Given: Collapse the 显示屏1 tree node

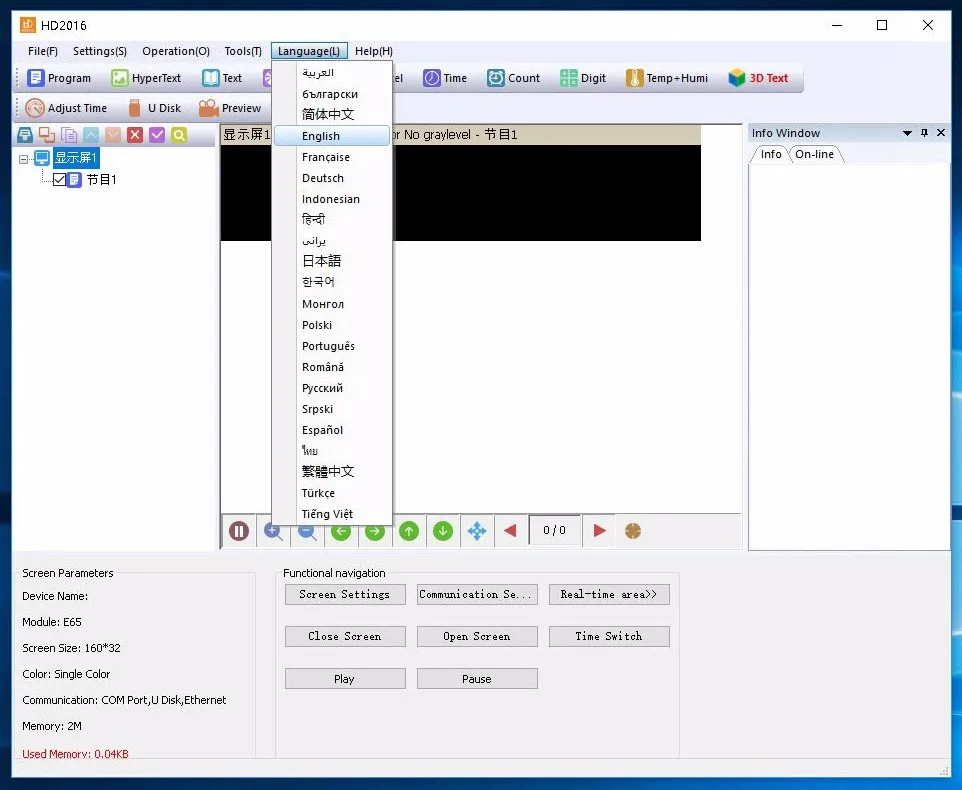Looking at the screenshot, I should tap(23, 159).
